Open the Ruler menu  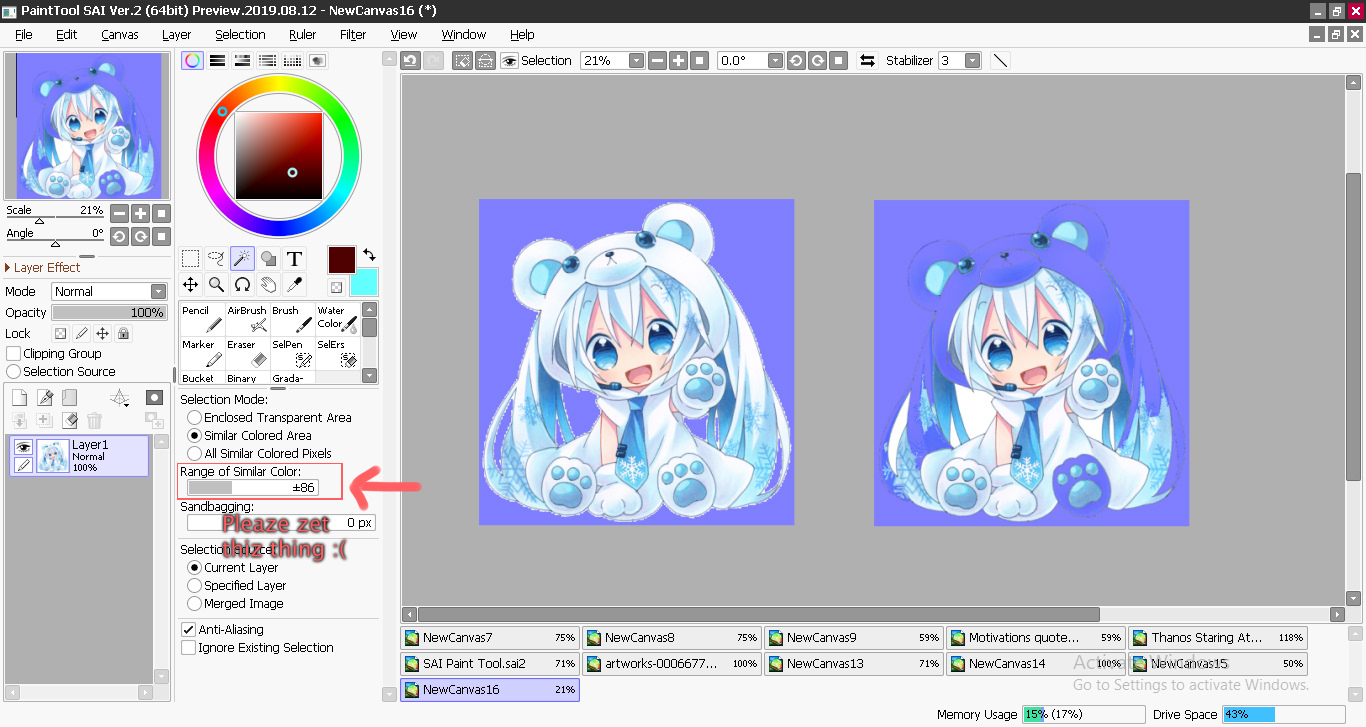click(x=303, y=34)
